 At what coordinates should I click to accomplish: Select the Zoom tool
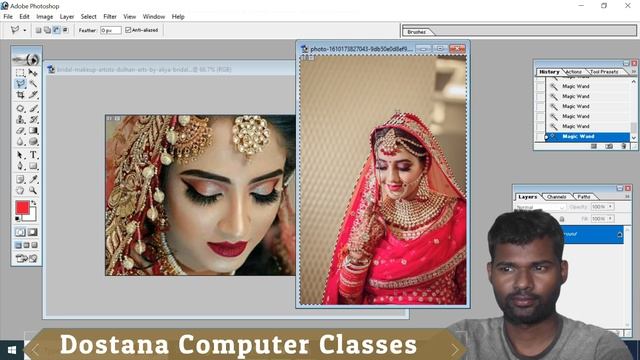(33, 190)
